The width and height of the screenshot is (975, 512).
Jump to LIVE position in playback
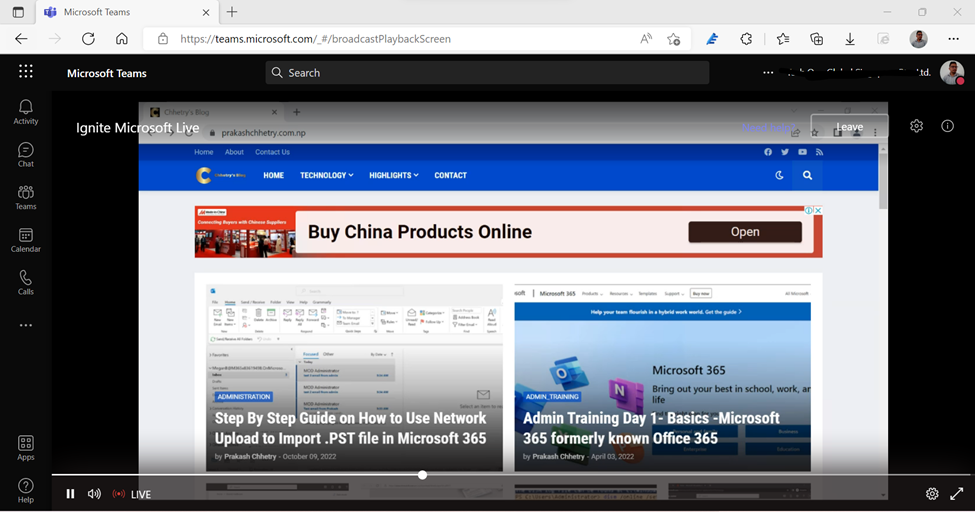(132, 495)
